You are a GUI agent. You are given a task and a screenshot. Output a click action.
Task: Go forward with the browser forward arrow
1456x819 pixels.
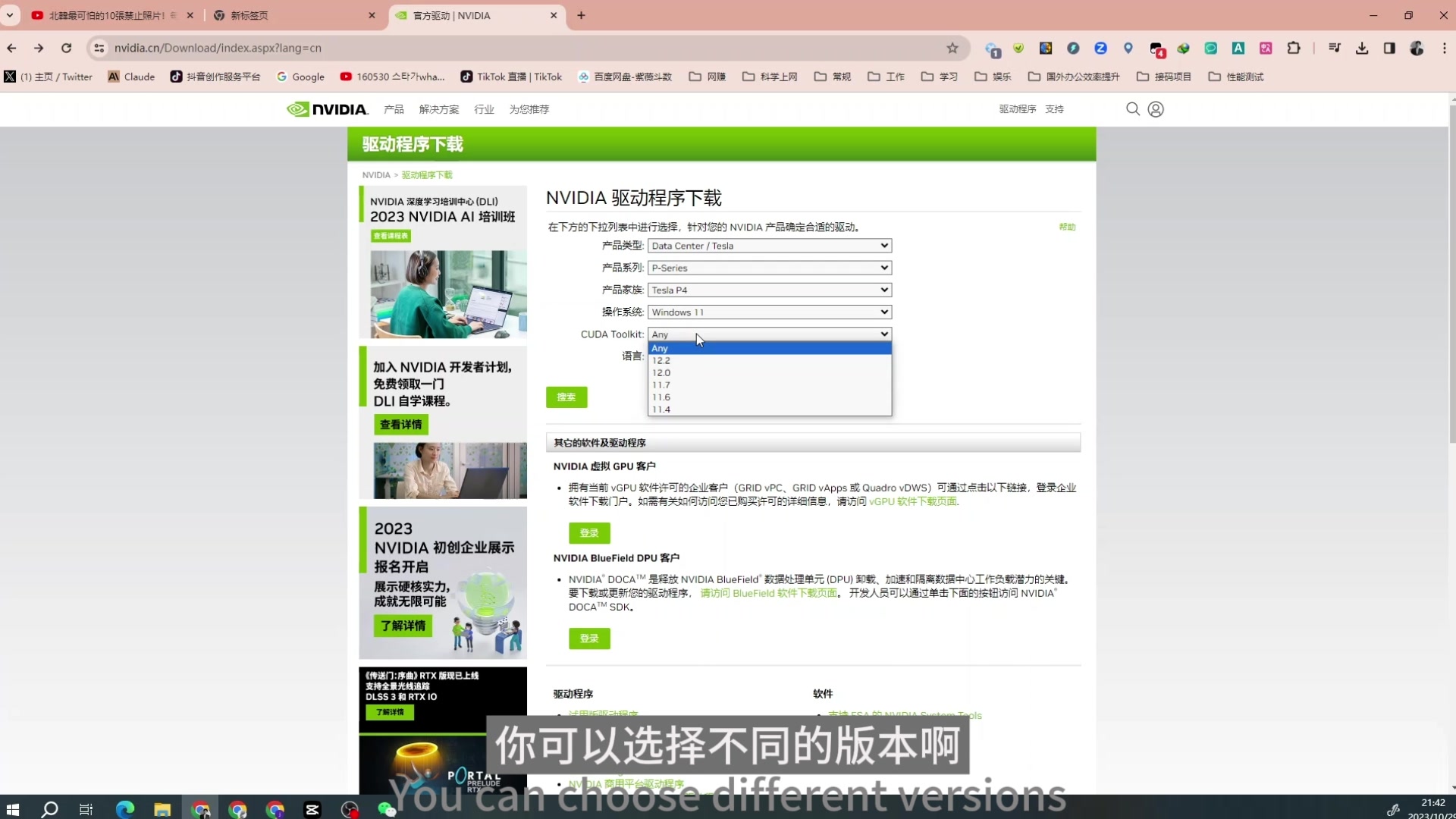[x=39, y=48]
